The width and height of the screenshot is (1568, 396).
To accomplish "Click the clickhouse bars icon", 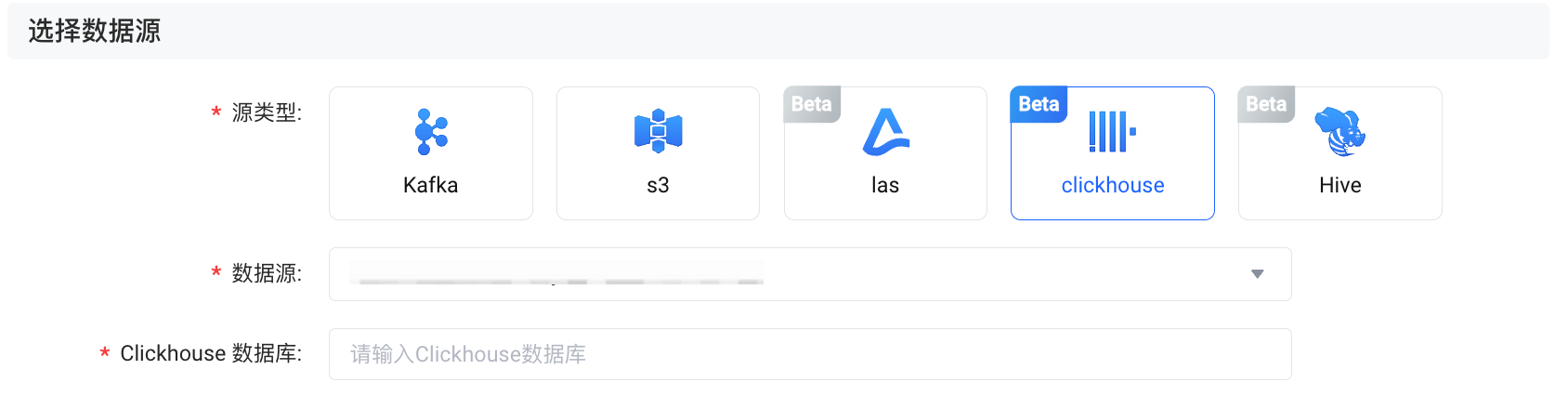I will click(x=1112, y=131).
